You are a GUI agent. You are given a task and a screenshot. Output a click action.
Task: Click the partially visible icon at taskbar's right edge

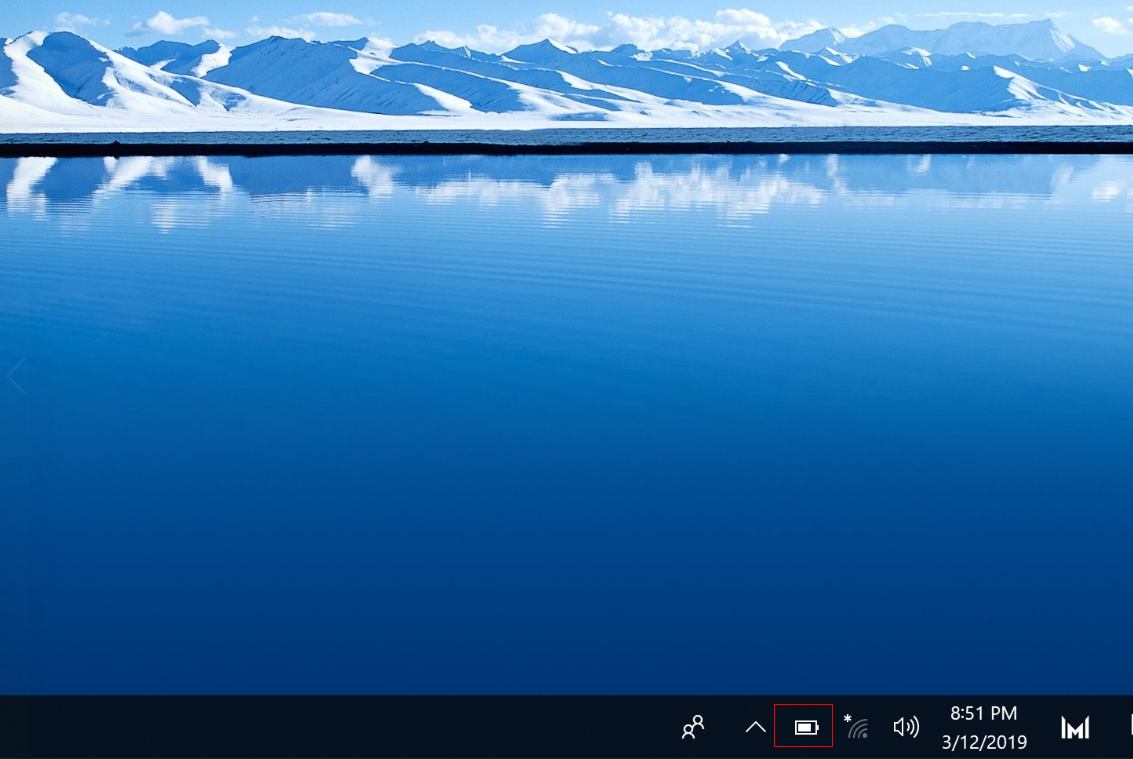pyautogui.click(x=1129, y=727)
